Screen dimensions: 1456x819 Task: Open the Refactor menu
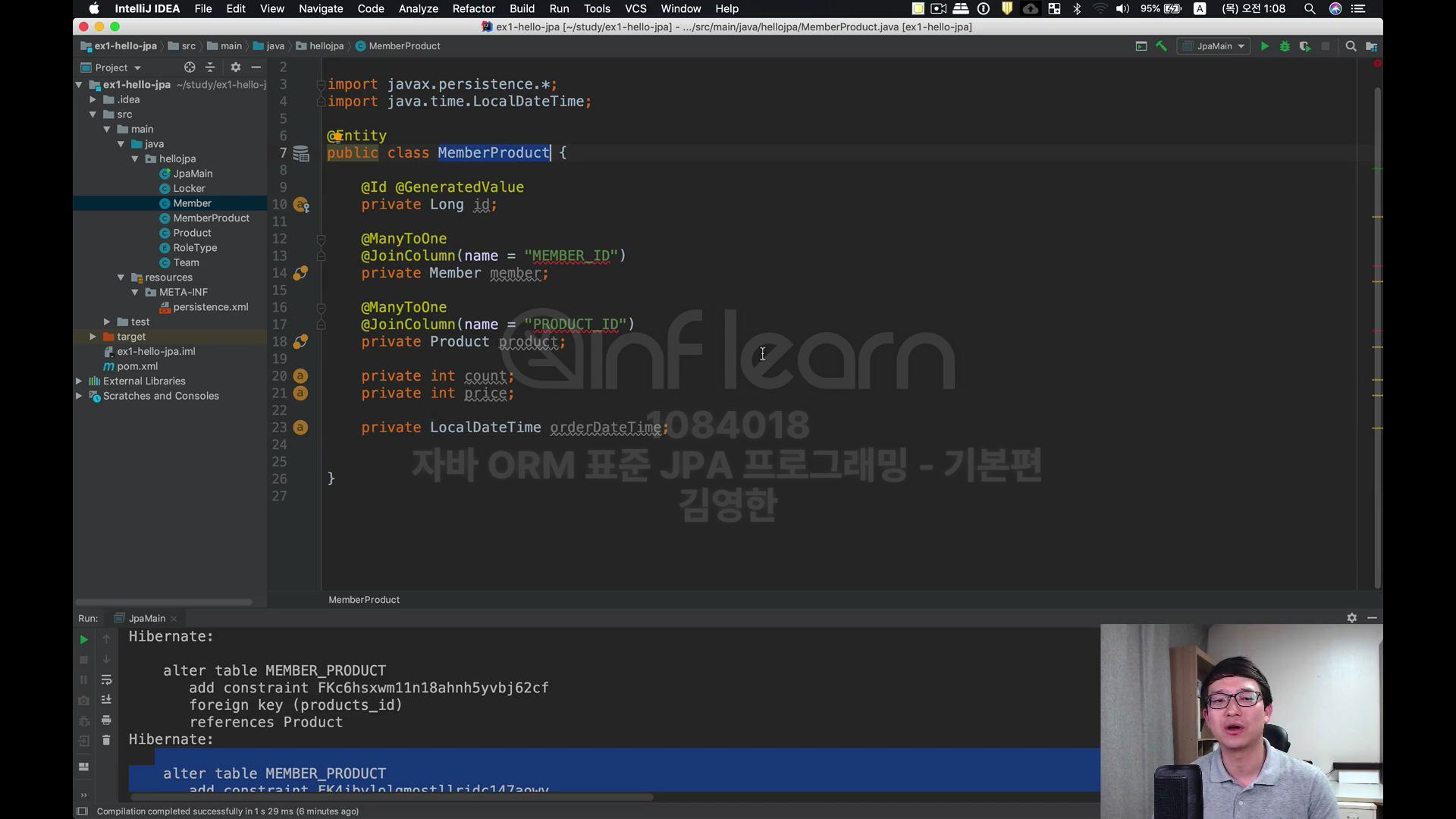click(473, 8)
